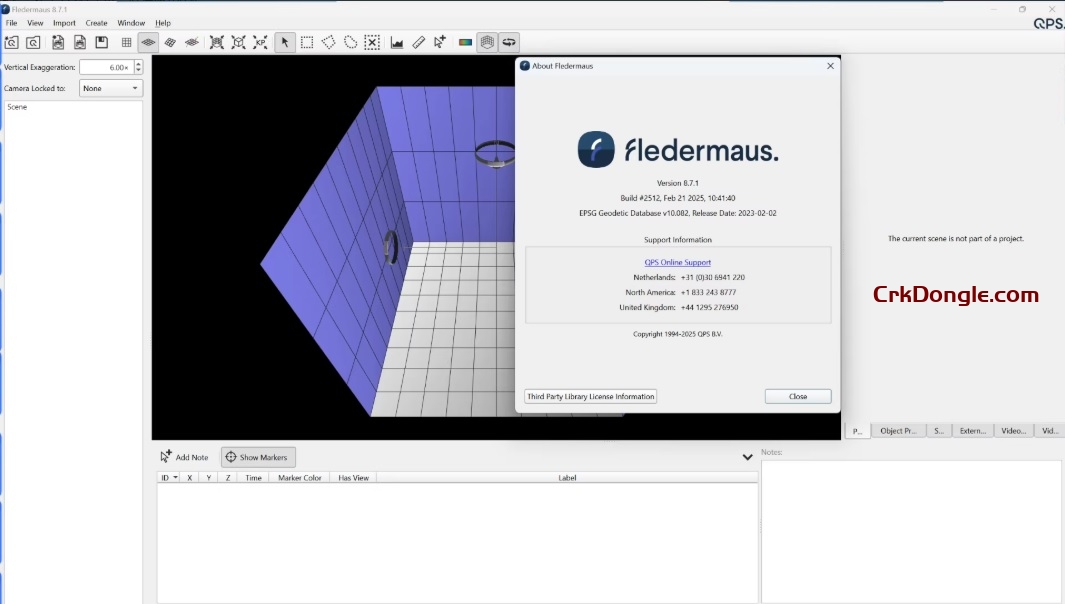Image resolution: width=1065 pixels, height=604 pixels.
Task: Collapse the markers panel with the chevron
Action: point(747,457)
